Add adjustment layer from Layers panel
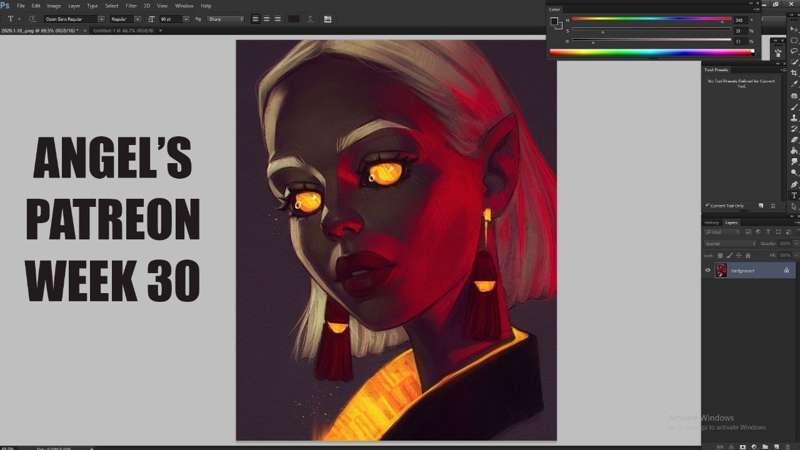800x450 pixels. pos(754,446)
